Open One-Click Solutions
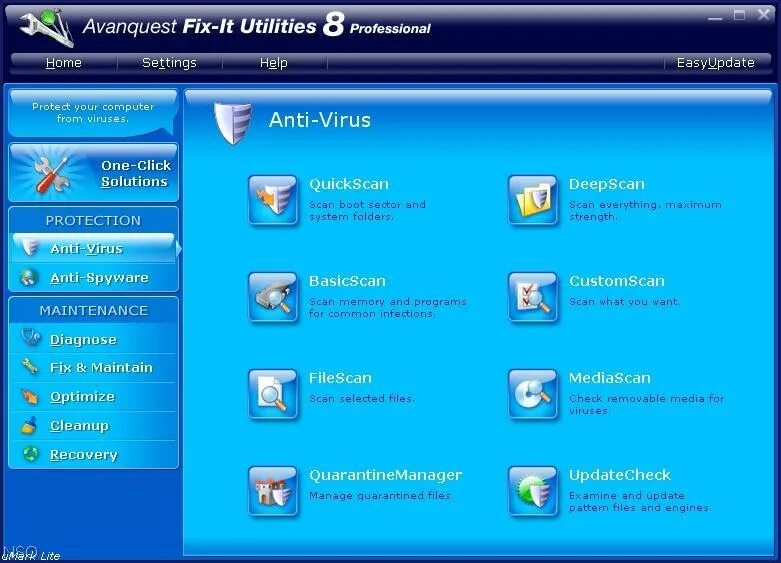The width and height of the screenshot is (781, 563). tap(94, 173)
